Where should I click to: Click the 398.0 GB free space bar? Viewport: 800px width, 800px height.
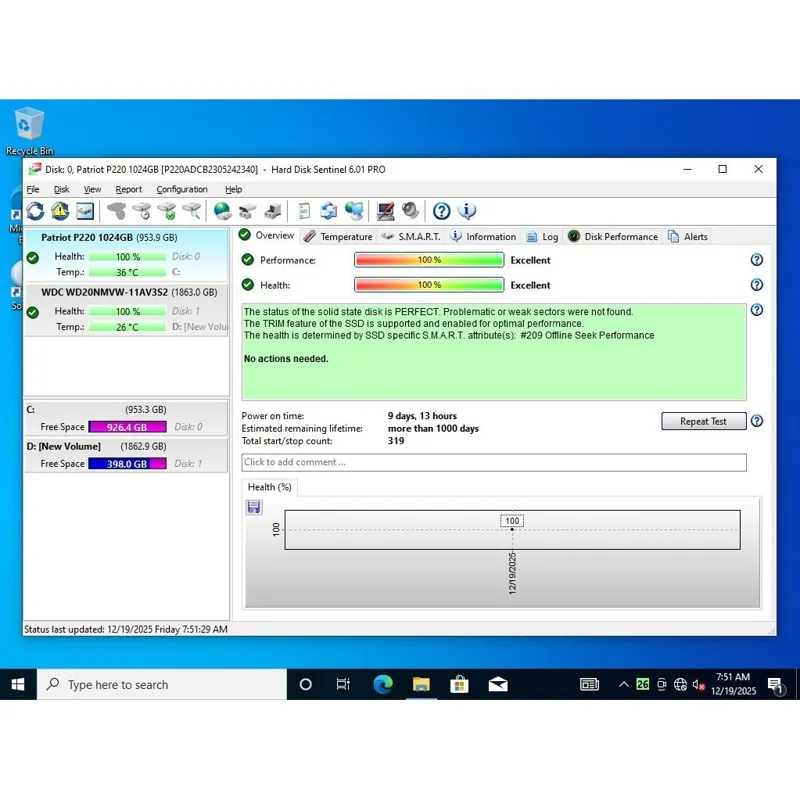point(127,464)
